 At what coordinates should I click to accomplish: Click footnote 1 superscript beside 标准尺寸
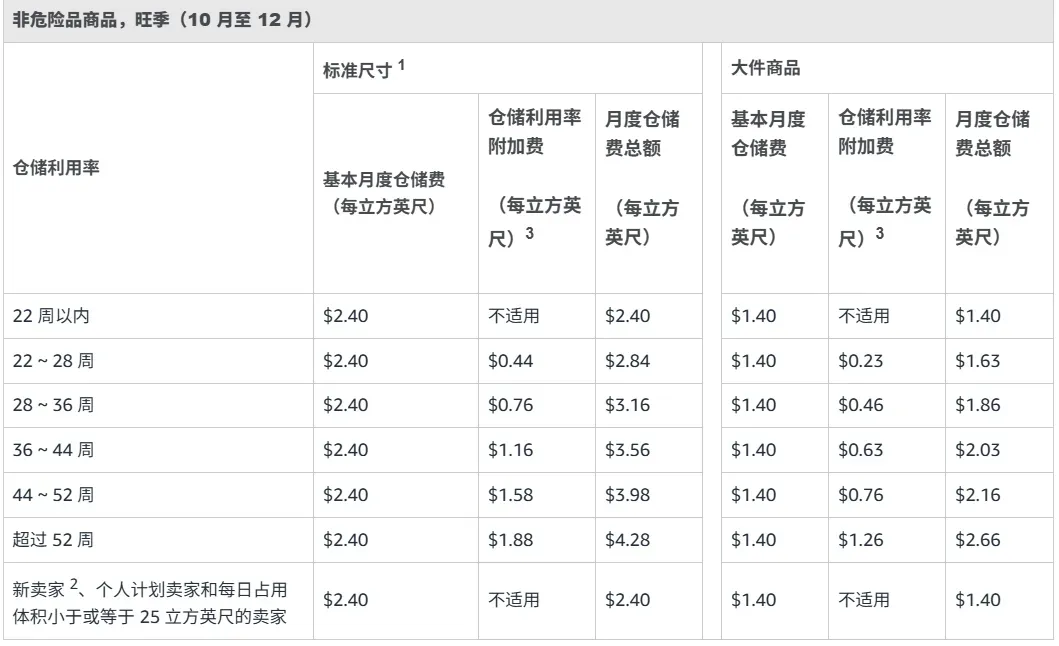click(x=401, y=65)
